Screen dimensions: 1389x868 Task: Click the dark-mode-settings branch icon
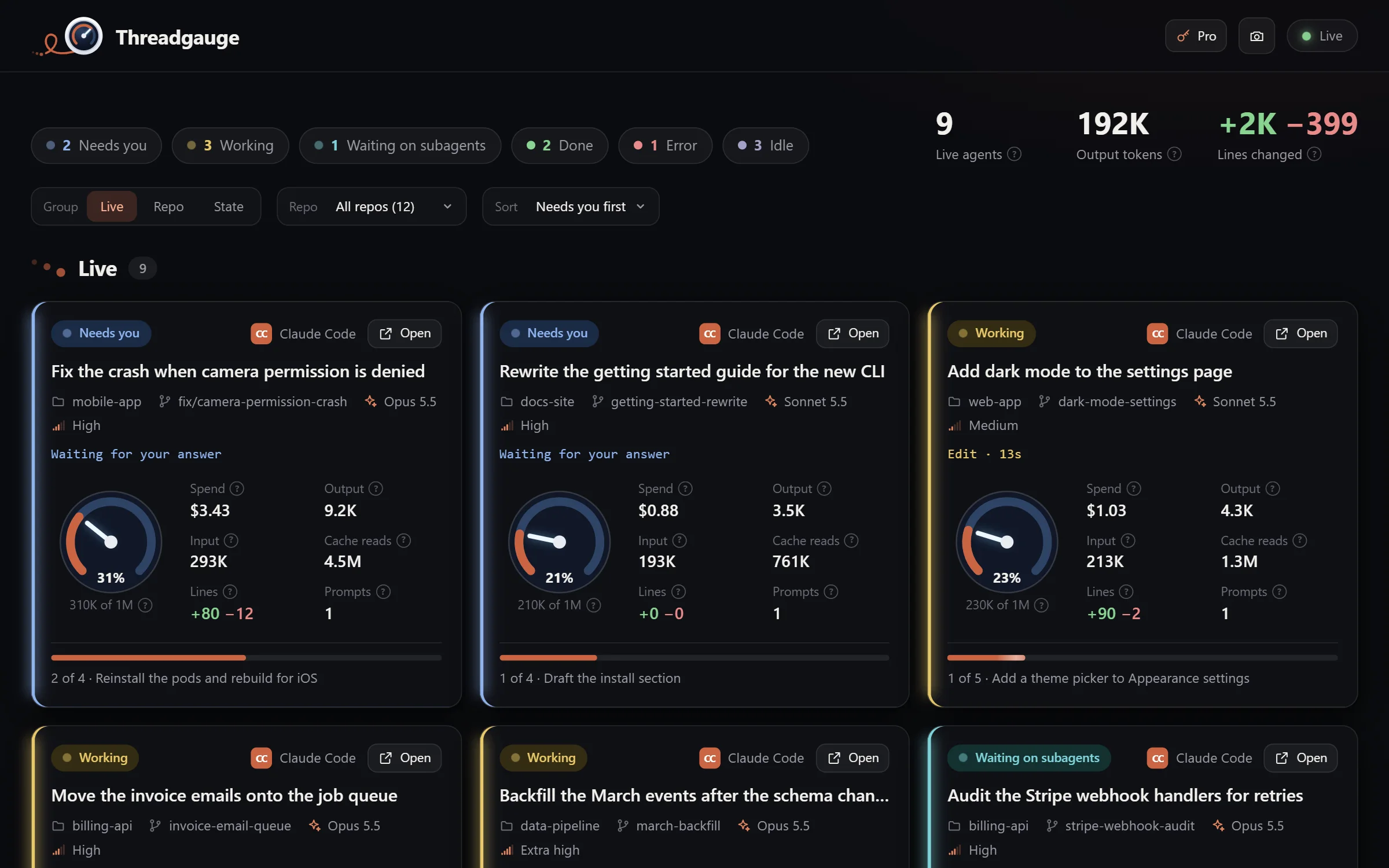coord(1044,402)
